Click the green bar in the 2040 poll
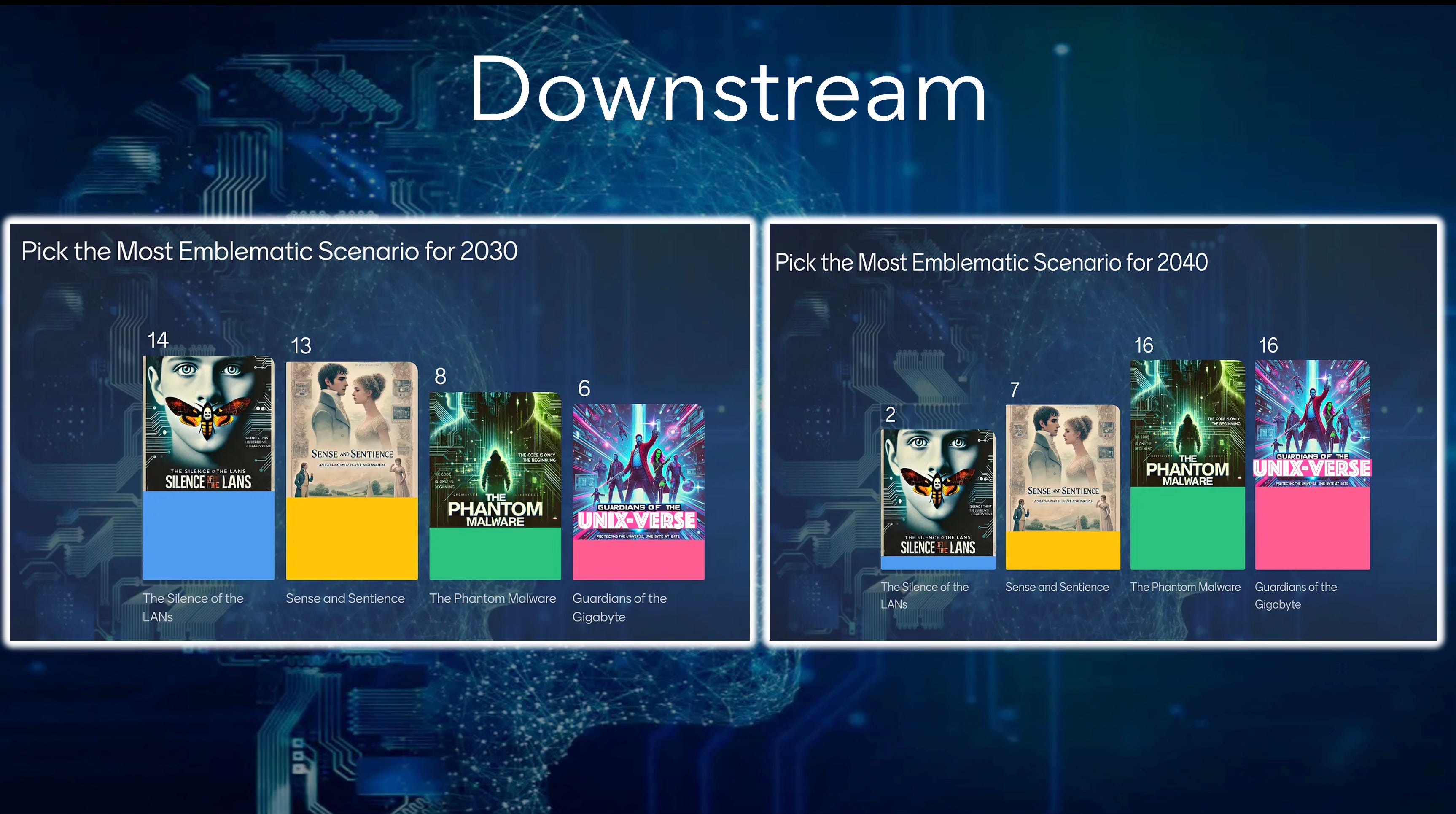 [x=1187, y=528]
